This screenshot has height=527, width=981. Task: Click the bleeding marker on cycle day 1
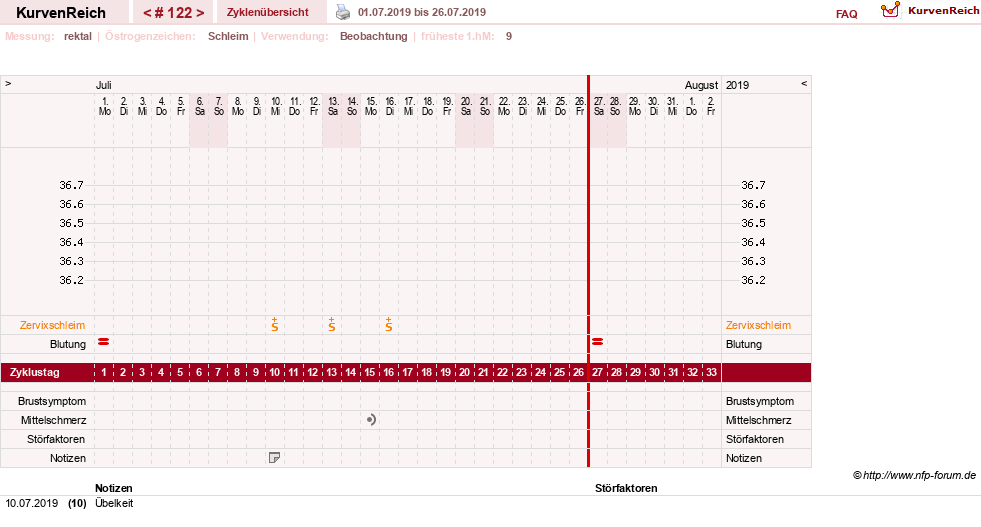coord(104,342)
